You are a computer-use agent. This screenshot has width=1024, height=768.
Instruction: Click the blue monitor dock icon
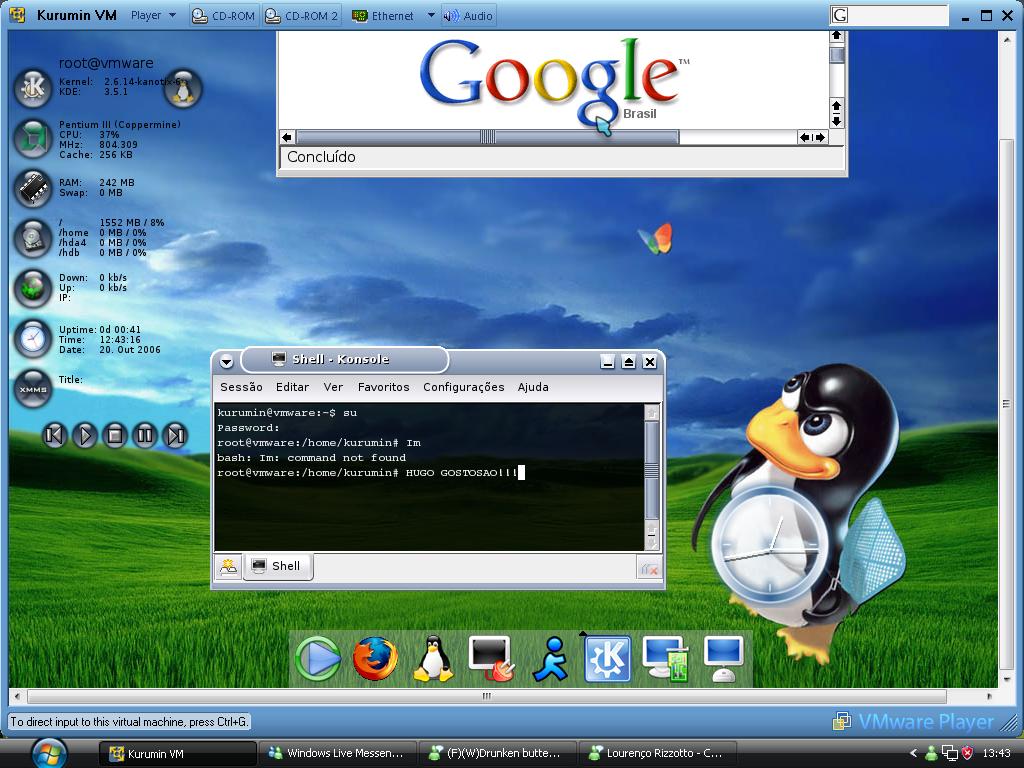[724, 658]
